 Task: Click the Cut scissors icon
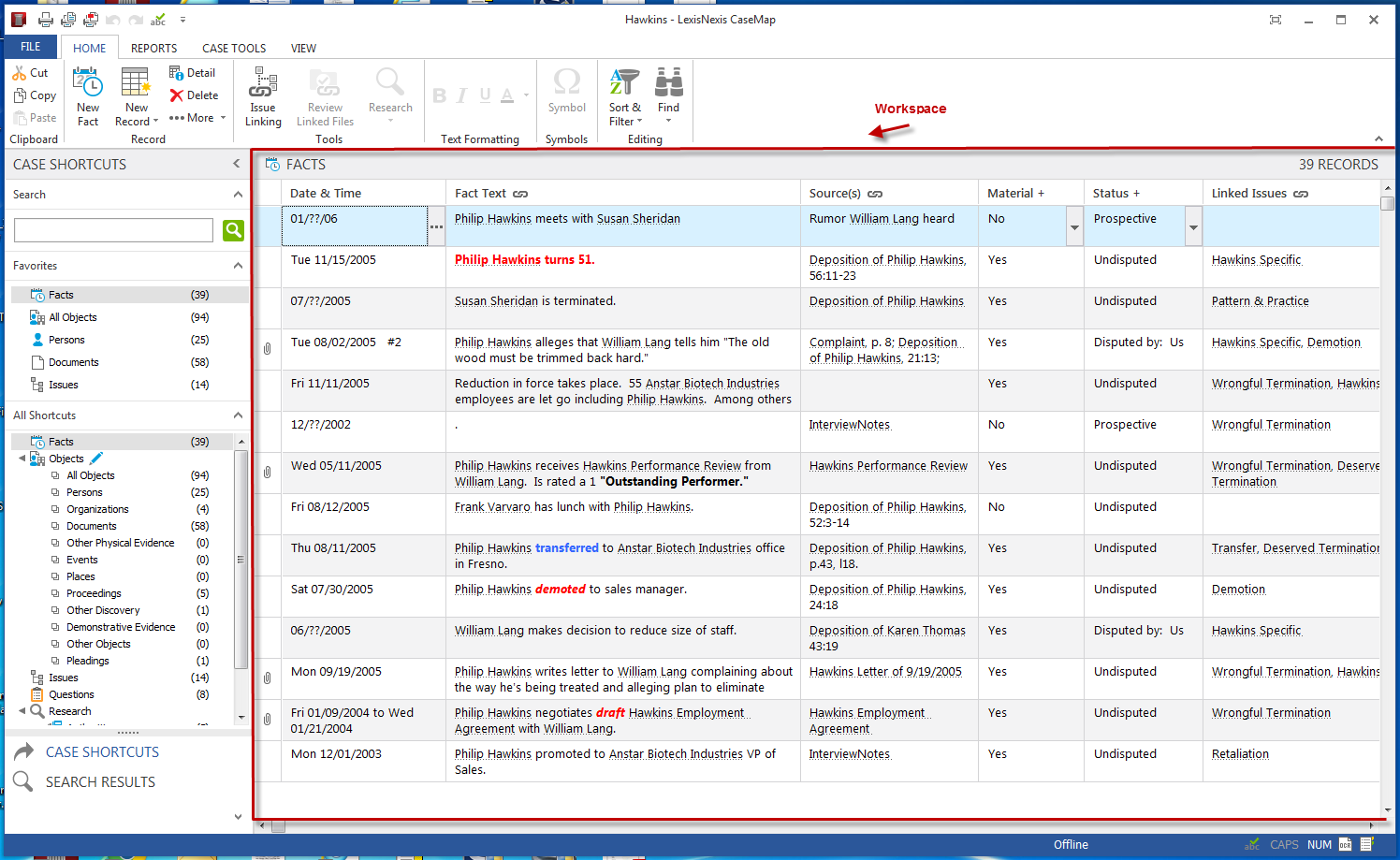tap(19, 73)
